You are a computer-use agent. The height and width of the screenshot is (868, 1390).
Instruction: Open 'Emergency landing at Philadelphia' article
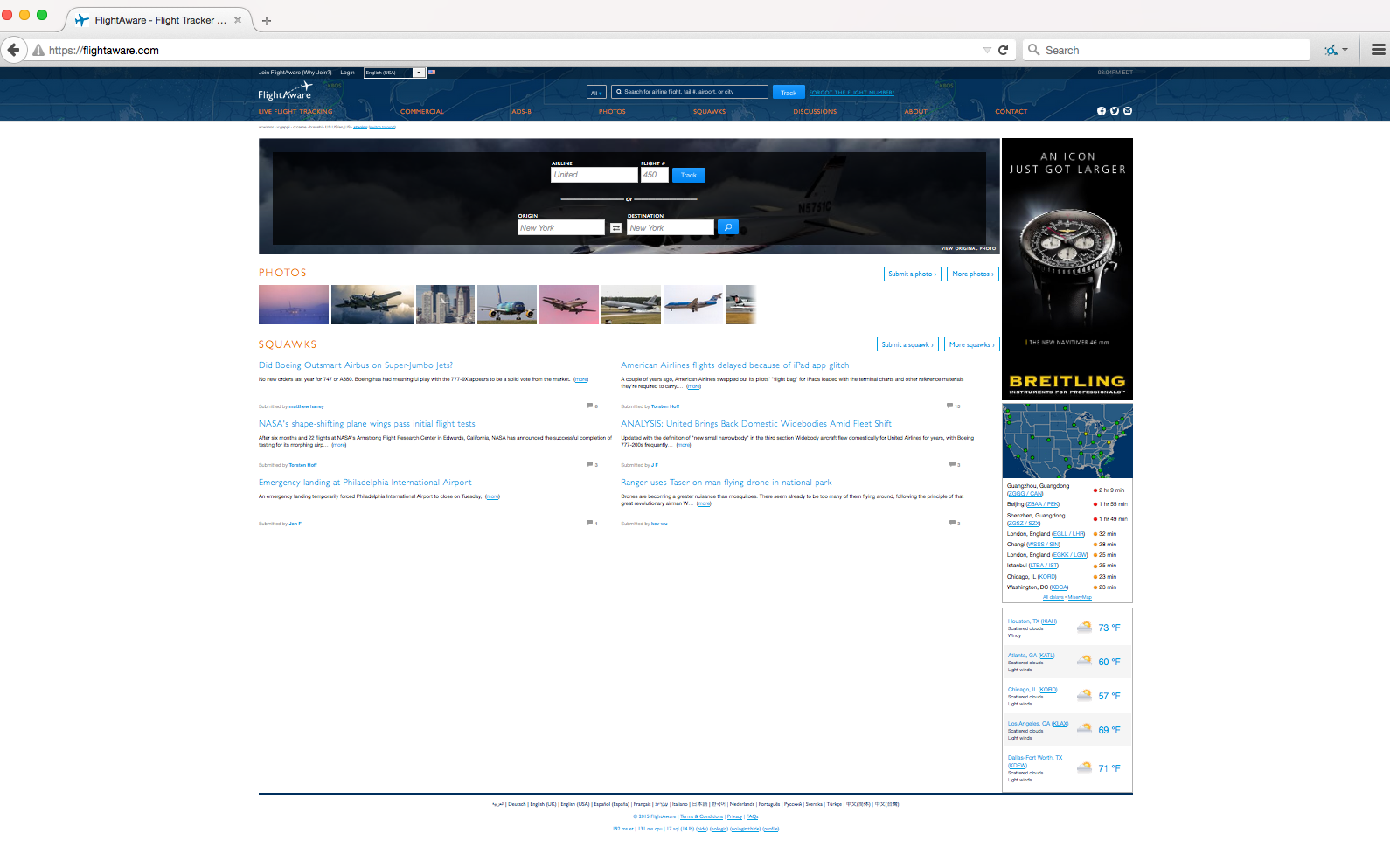365,483
